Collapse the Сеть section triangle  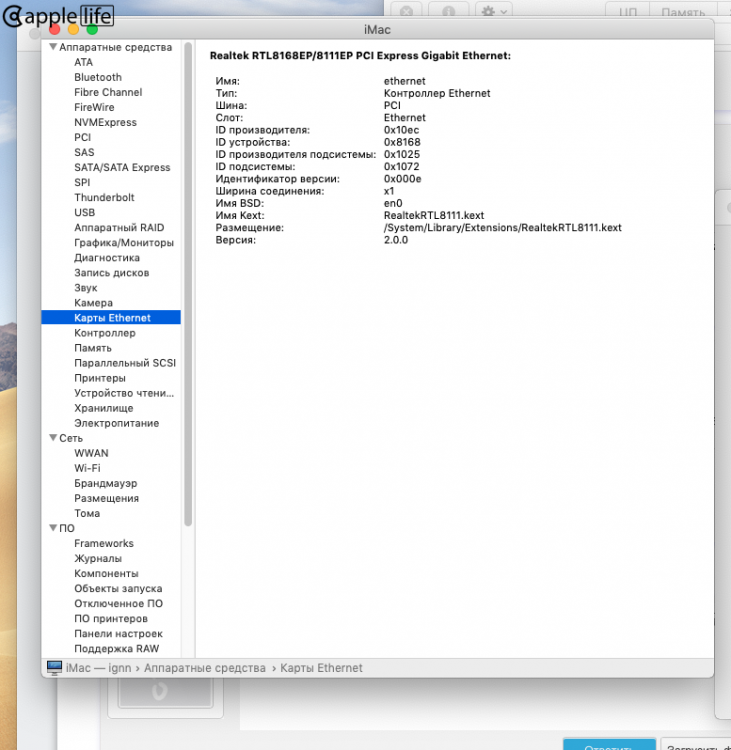click(x=53, y=438)
